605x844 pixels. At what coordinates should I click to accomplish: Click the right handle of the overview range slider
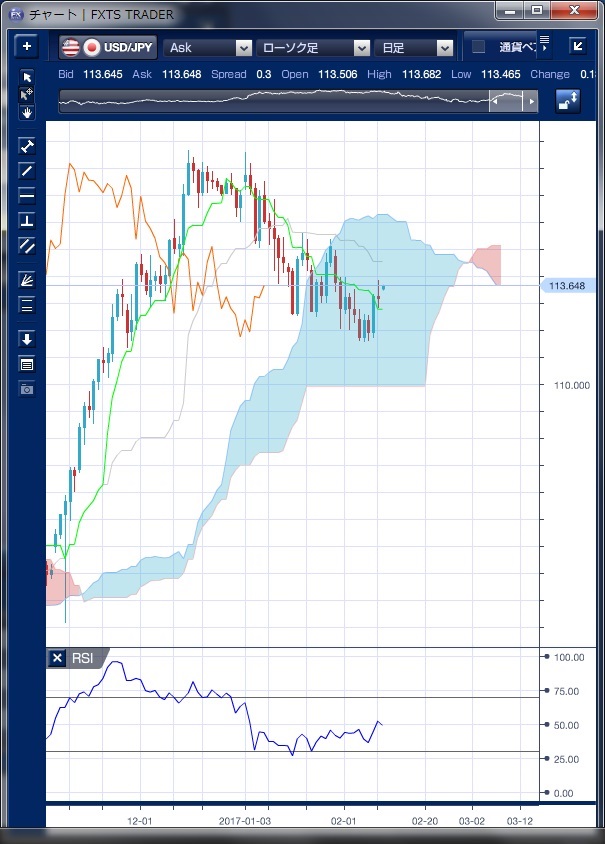pyautogui.click(x=532, y=102)
